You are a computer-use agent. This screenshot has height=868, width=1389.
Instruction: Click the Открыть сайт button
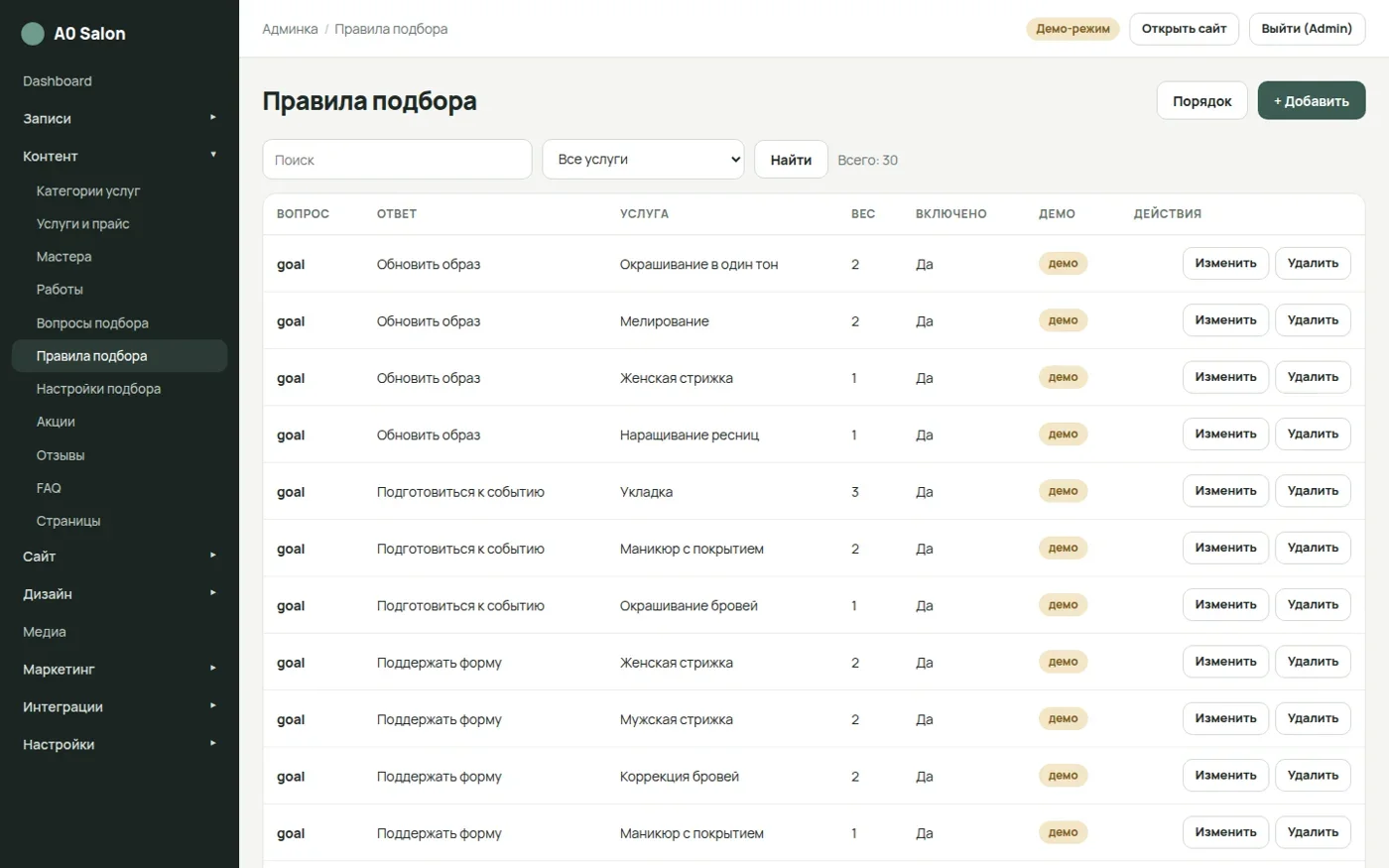tap(1184, 29)
